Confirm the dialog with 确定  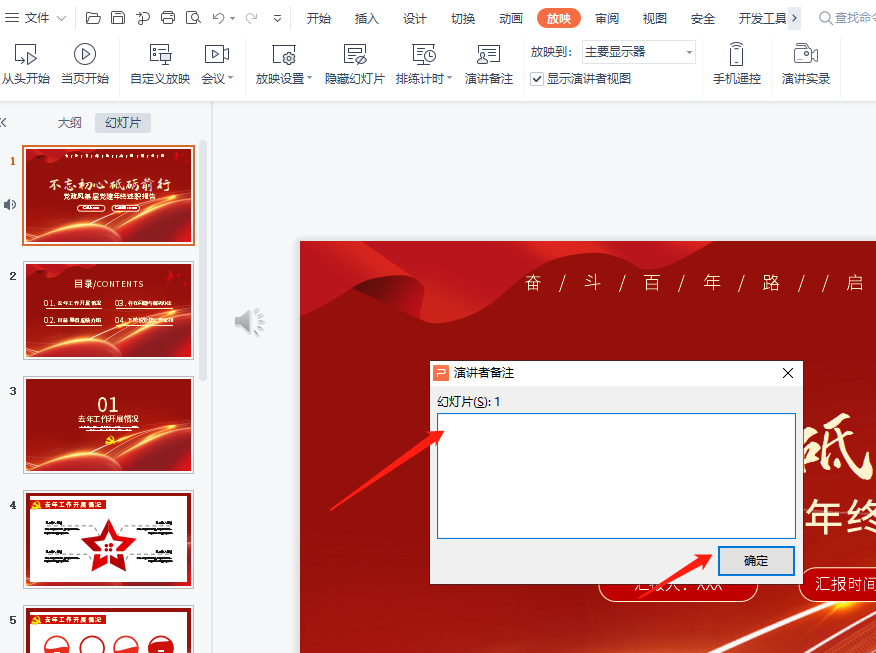[756, 561]
